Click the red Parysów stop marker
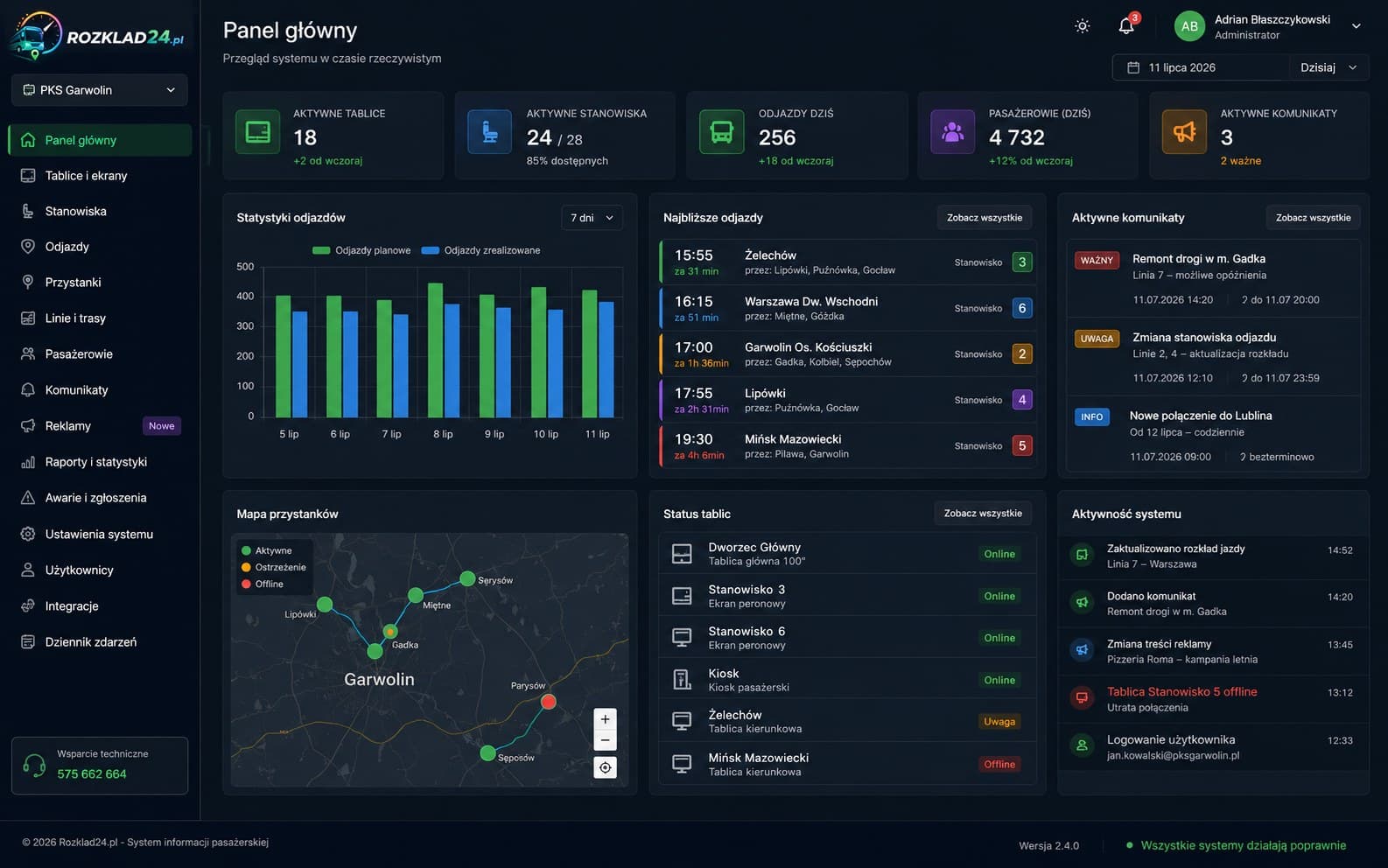Viewport: 1388px width, 868px height. pos(548,701)
